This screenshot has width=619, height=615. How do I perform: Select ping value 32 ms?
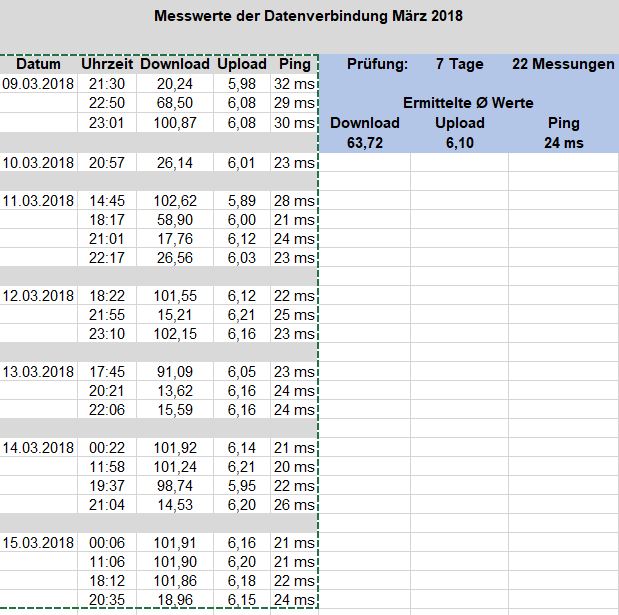tap(294, 84)
